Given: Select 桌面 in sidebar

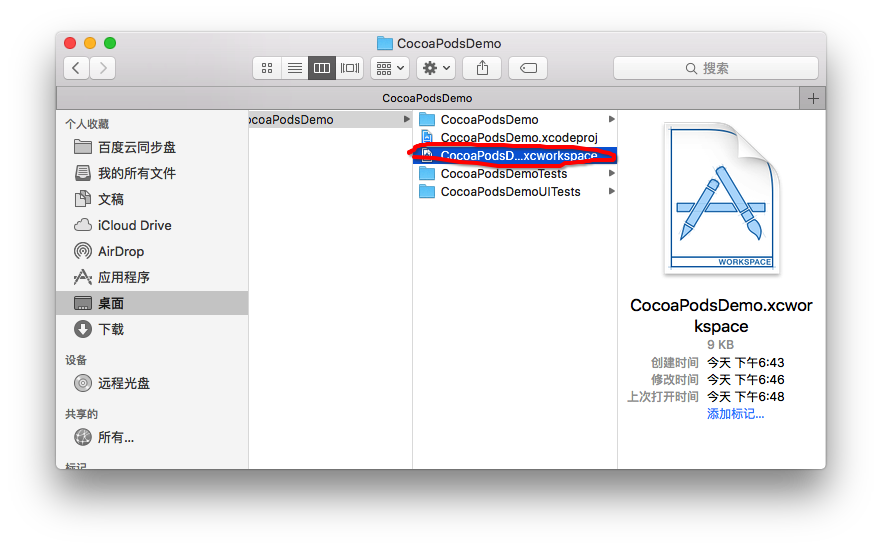Looking at the screenshot, I should point(152,303).
